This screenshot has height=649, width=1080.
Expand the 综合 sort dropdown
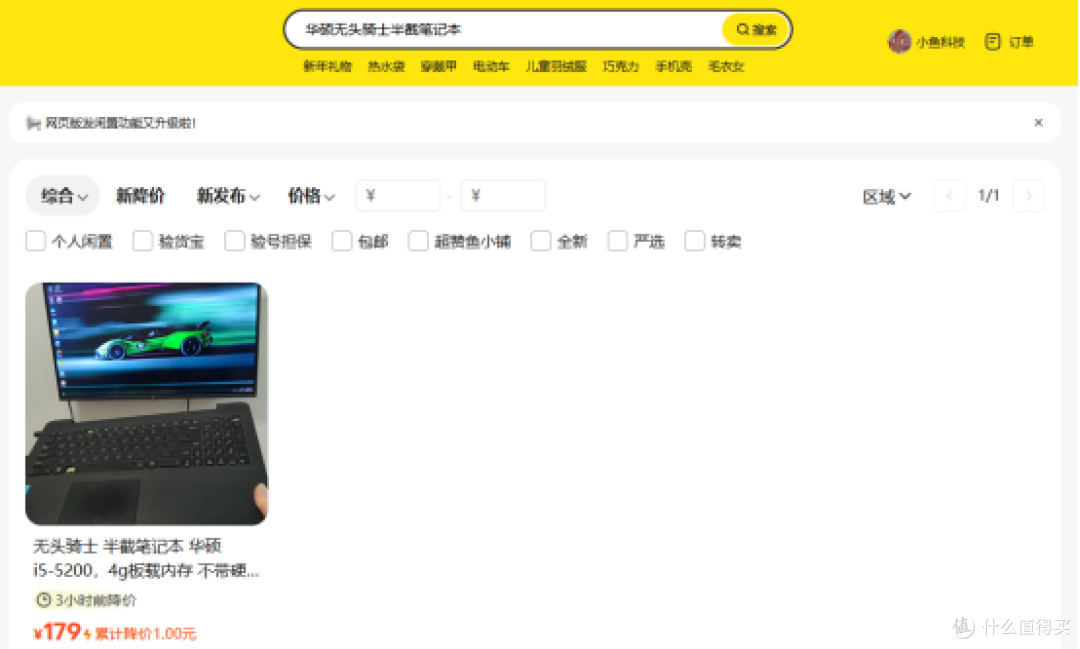click(x=63, y=196)
